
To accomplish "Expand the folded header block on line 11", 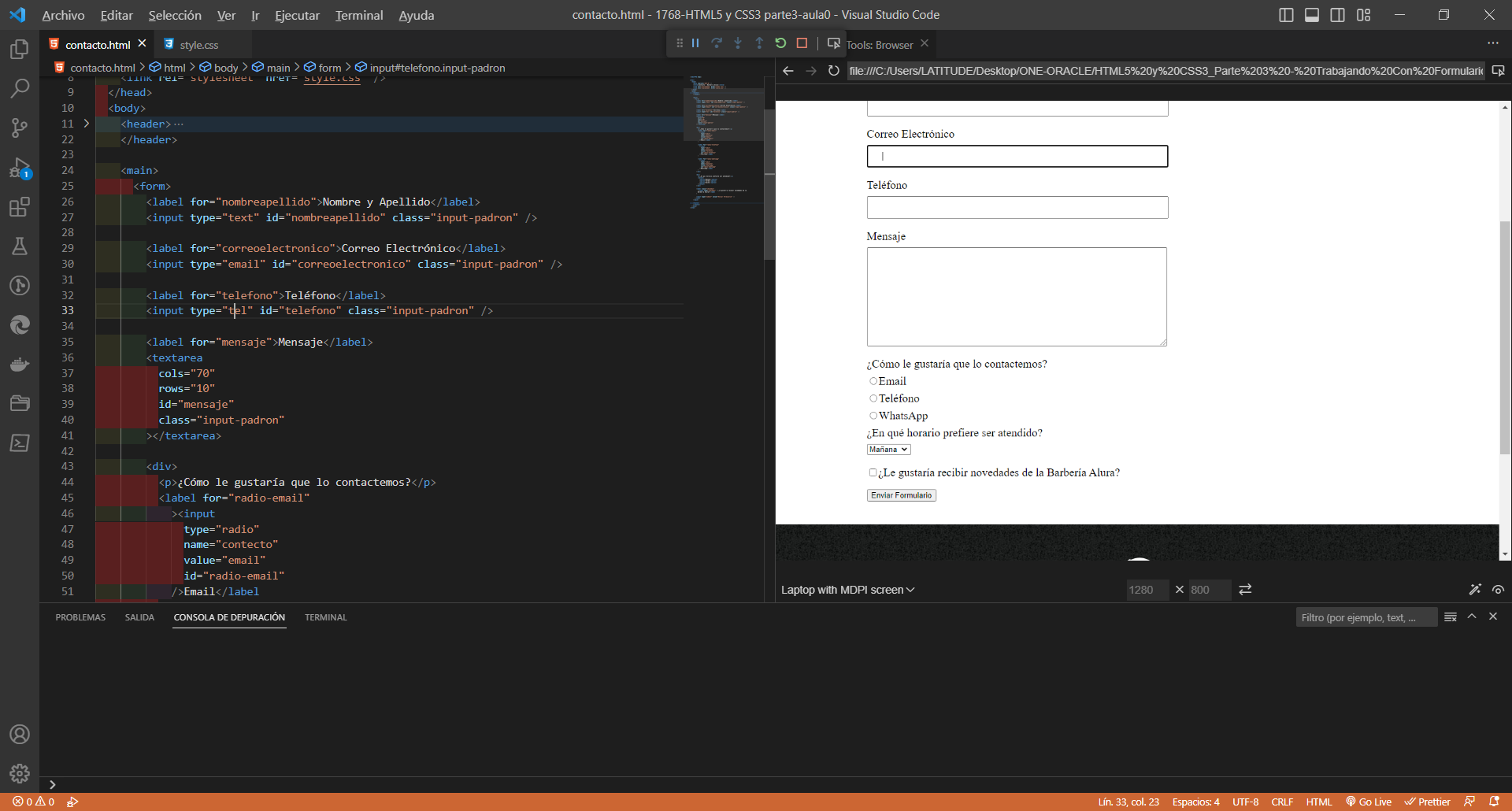I will click(87, 124).
